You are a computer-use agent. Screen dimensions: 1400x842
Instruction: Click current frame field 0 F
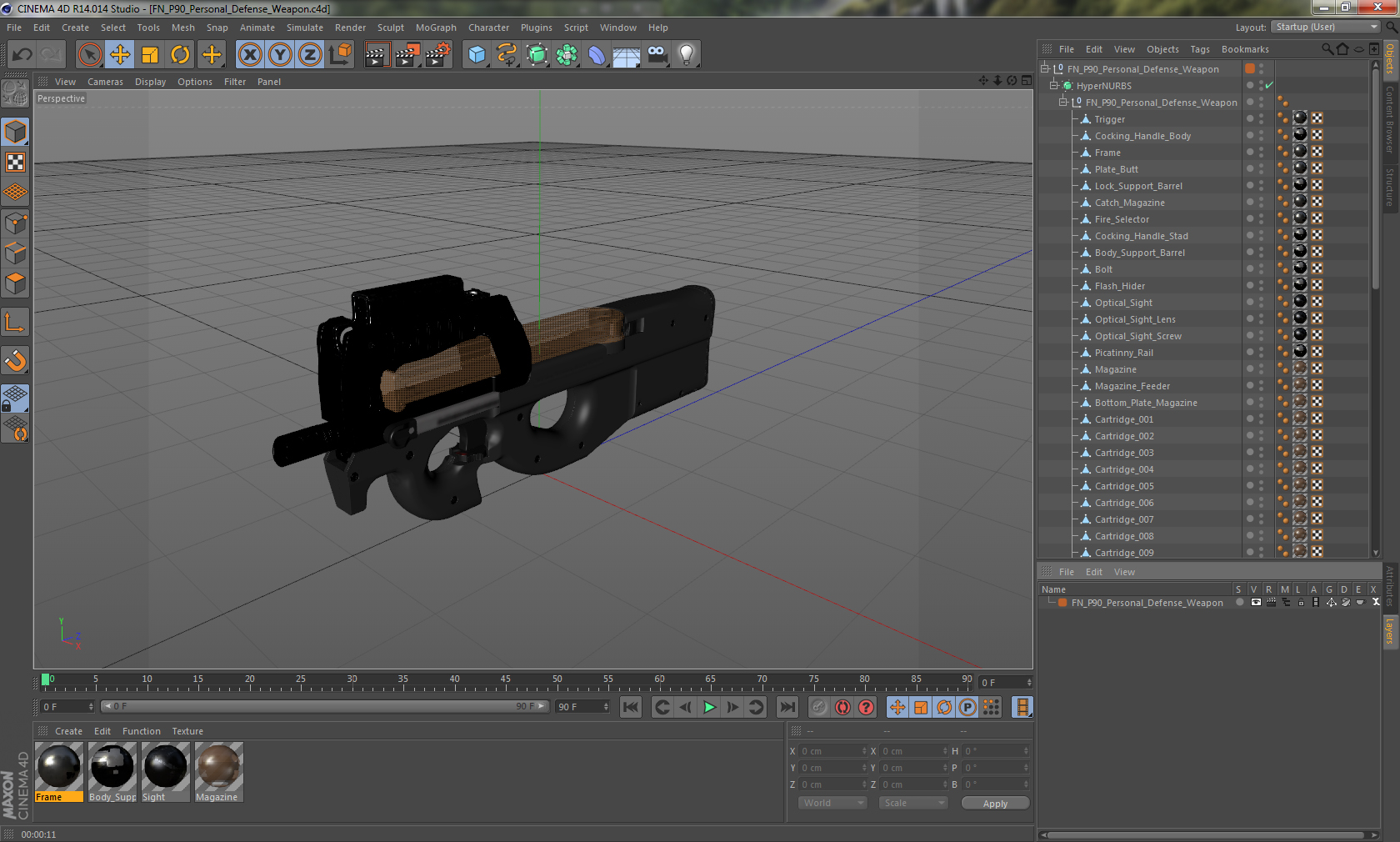pyautogui.click(x=67, y=706)
